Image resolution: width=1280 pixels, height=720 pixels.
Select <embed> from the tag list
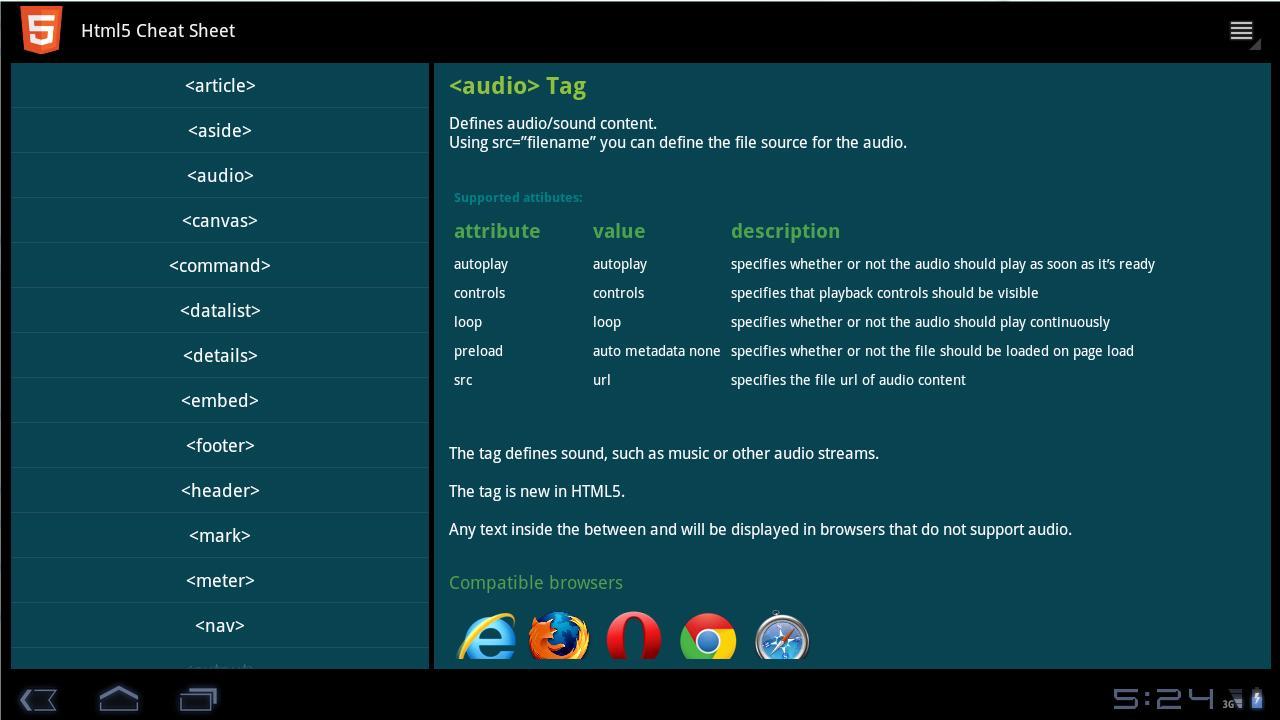pyautogui.click(x=219, y=400)
